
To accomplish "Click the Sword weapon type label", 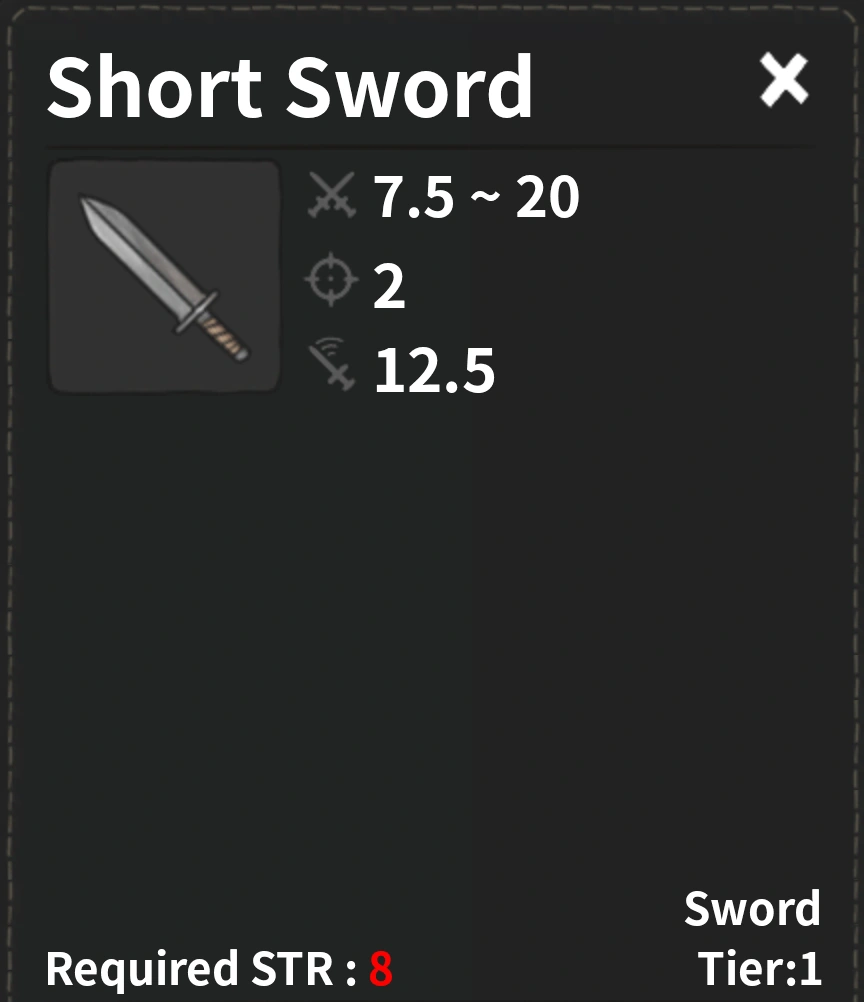I will point(752,908).
